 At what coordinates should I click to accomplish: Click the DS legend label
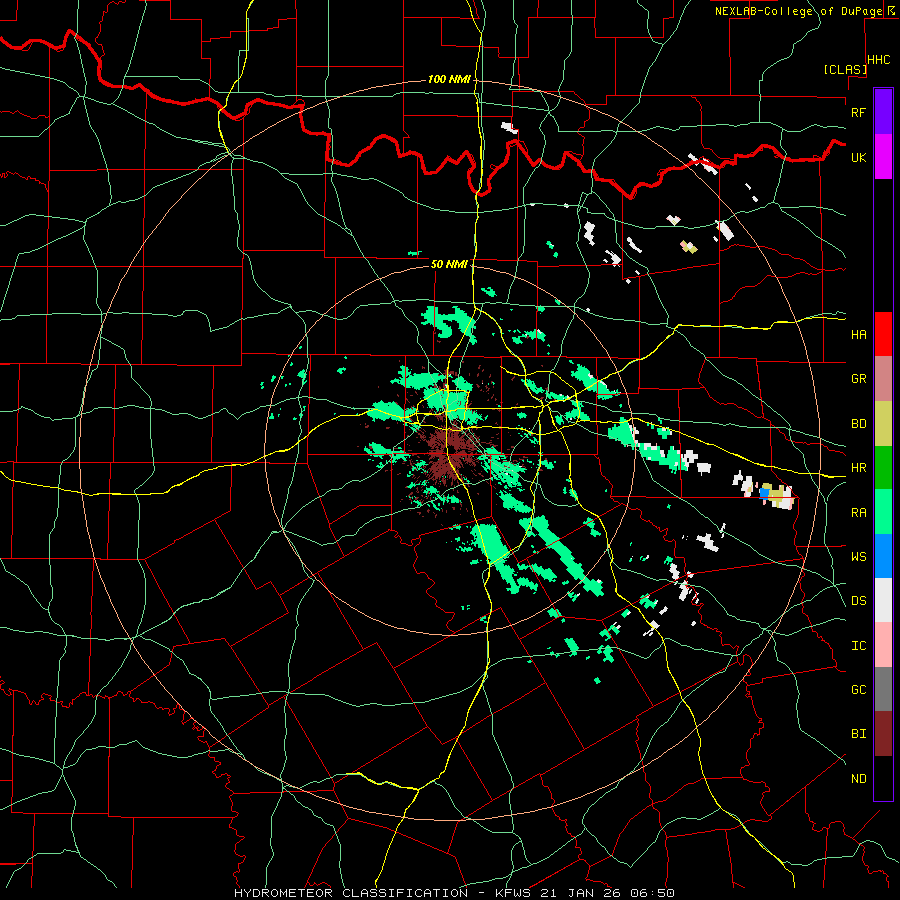(x=858, y=601)
